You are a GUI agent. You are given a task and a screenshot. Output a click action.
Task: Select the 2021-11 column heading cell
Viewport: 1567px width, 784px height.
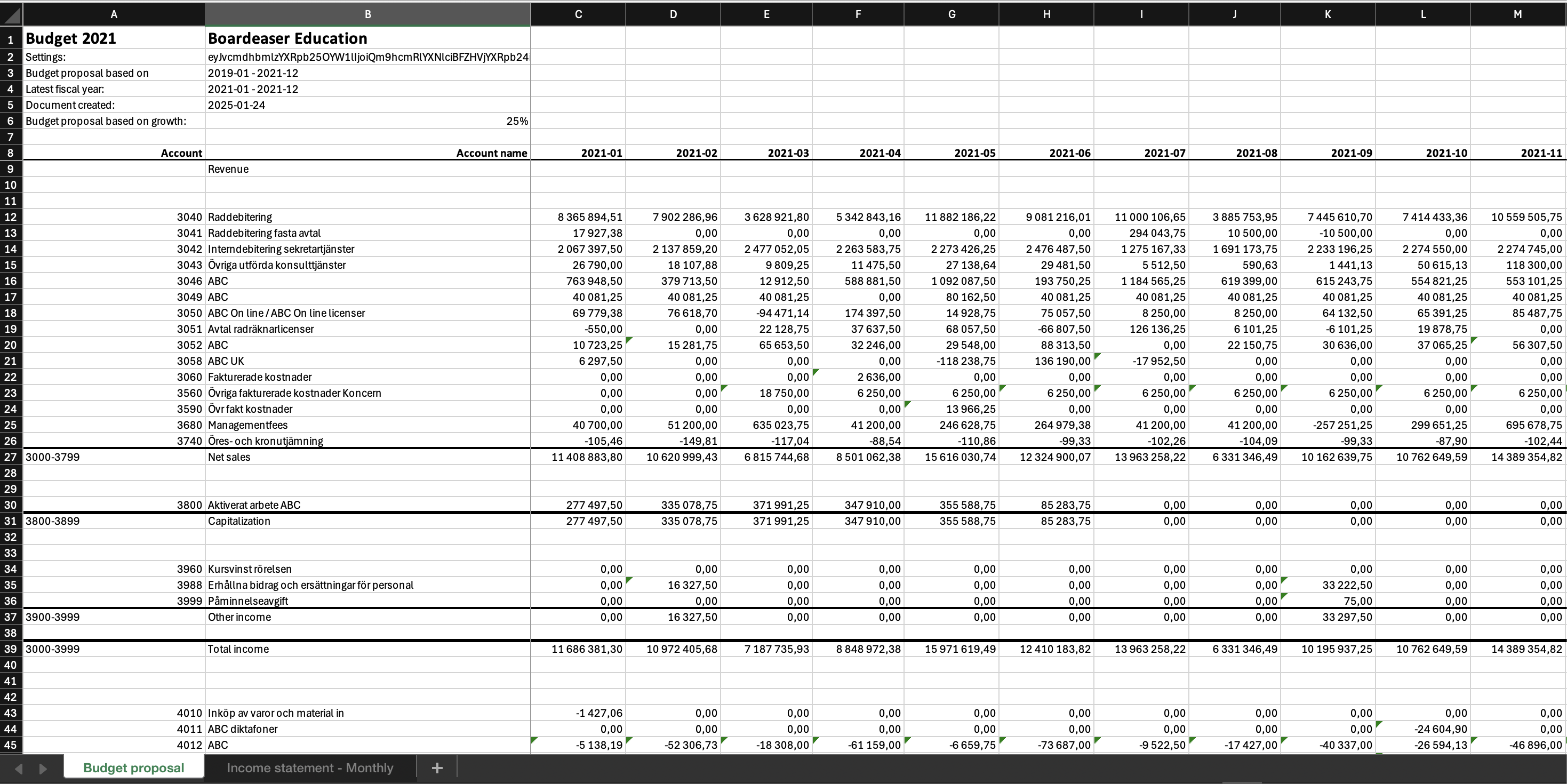coord(1518,153)
